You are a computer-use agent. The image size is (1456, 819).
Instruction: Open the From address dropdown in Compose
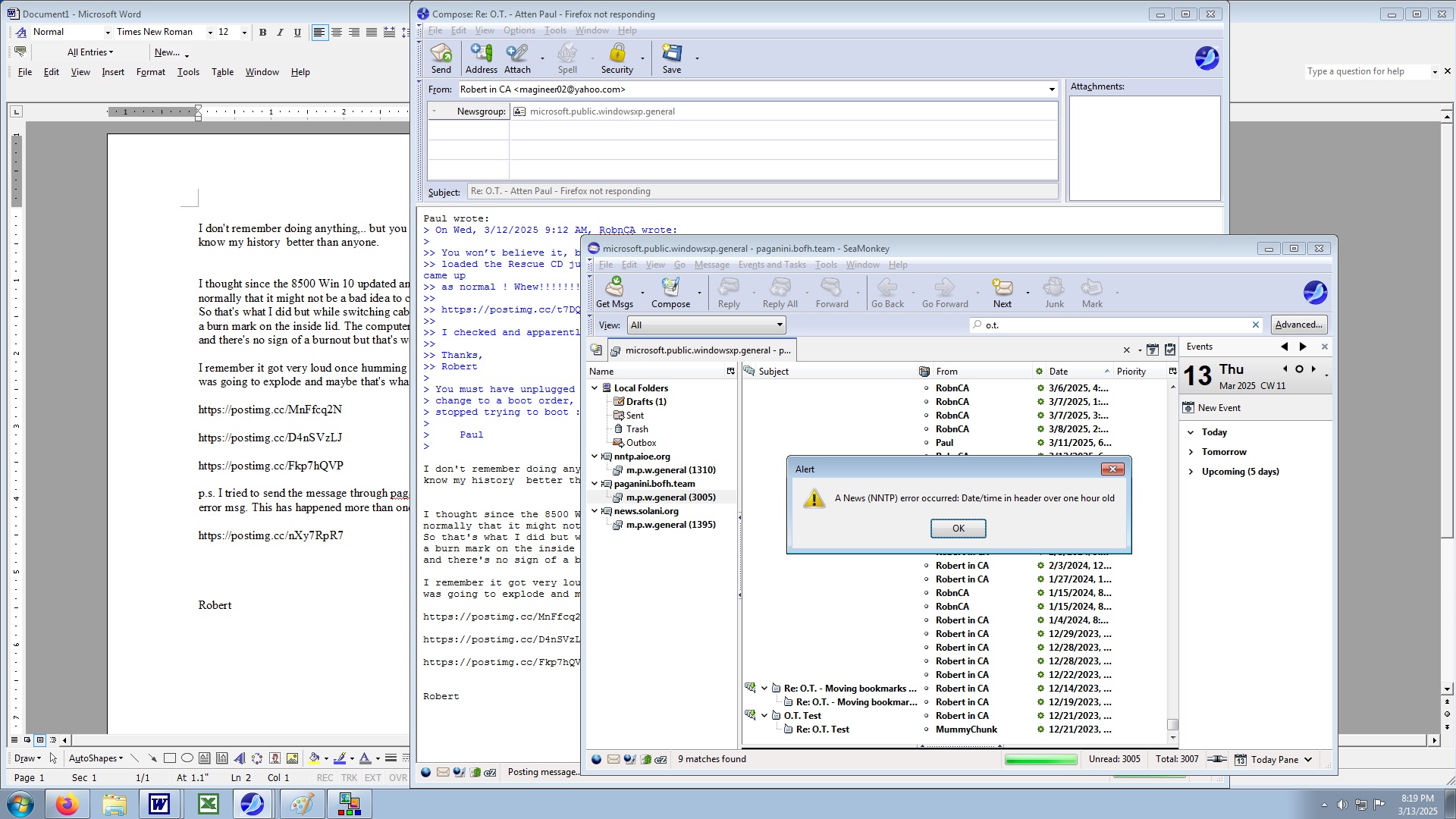click(1052, 89)
